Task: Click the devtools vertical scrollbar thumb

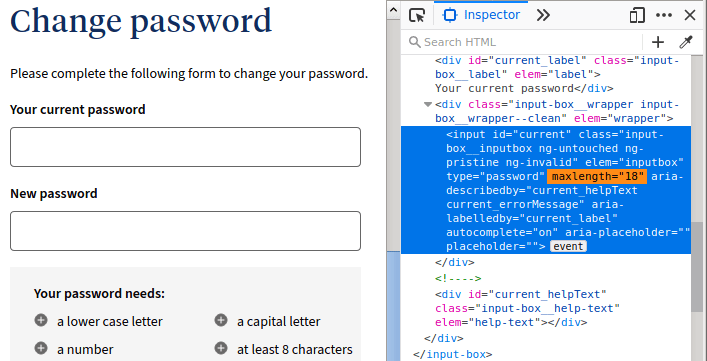Action: tap(698, 267)
